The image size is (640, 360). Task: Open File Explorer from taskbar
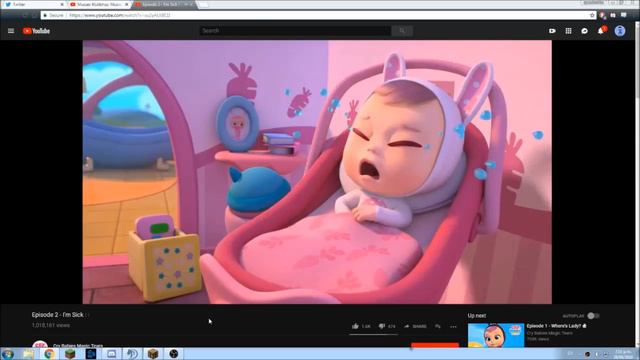(29, 354)
